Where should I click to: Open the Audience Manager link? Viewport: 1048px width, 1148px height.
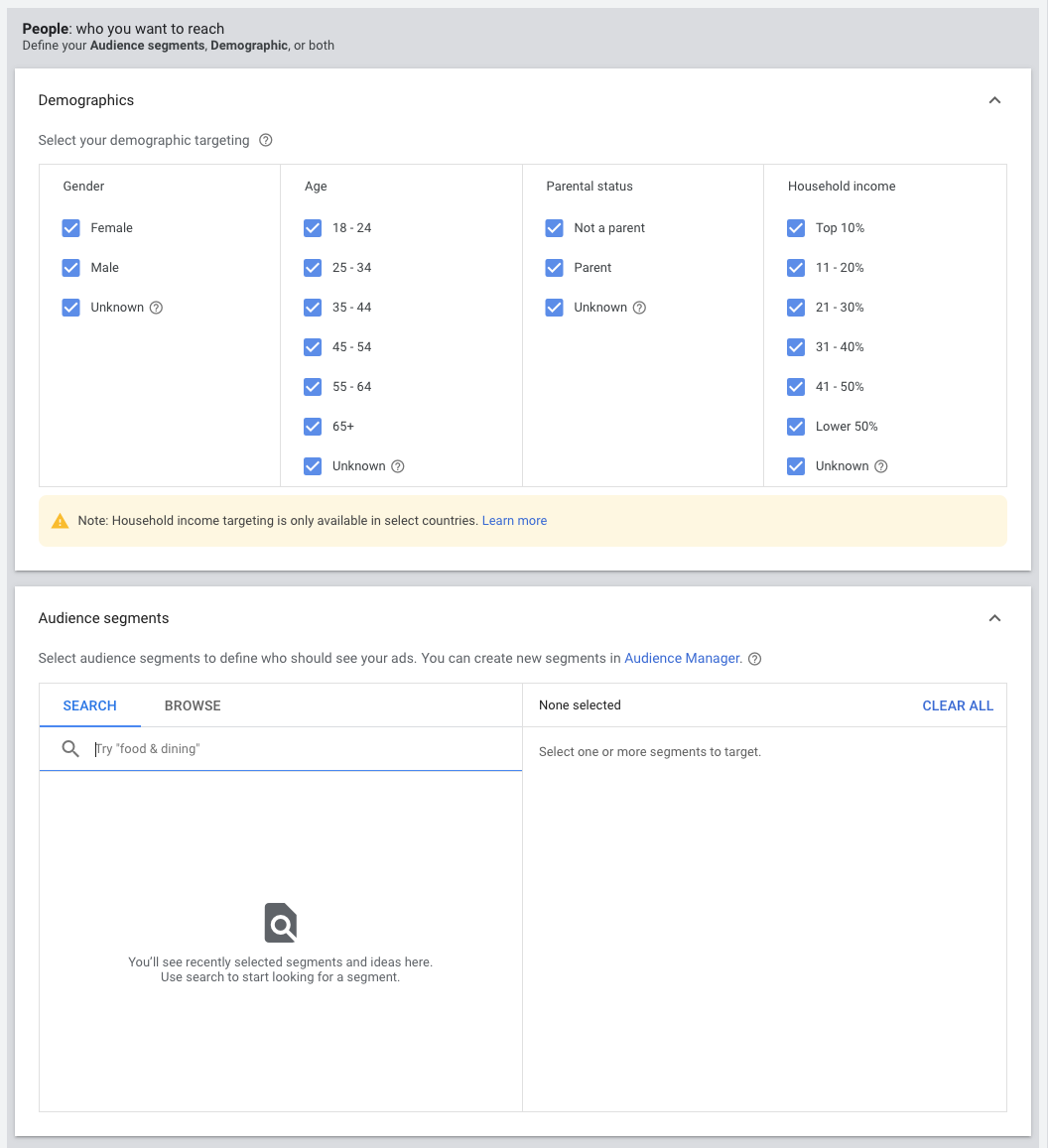point(682,658)
